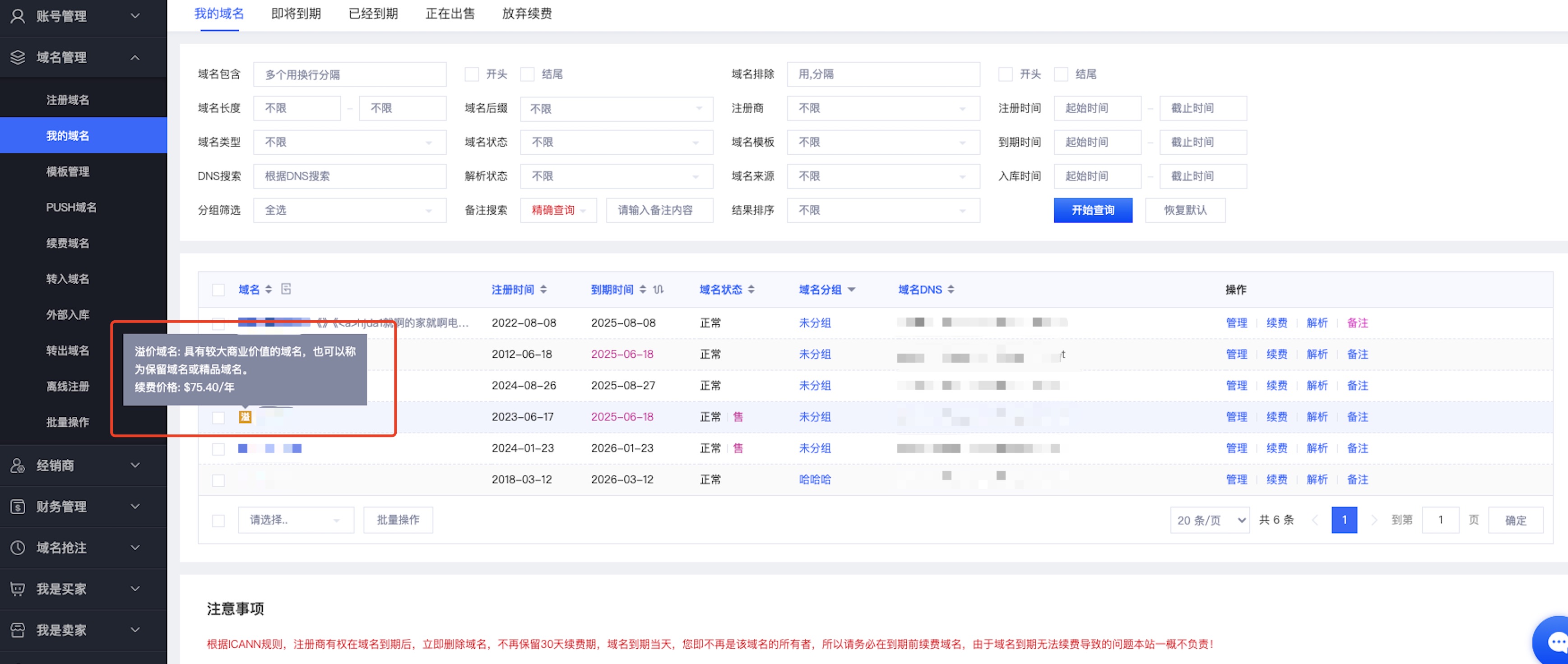This screenshot has height=664, width=1568.
Task: Click the swap icon next to 到期时间
Action: point(658,290)
